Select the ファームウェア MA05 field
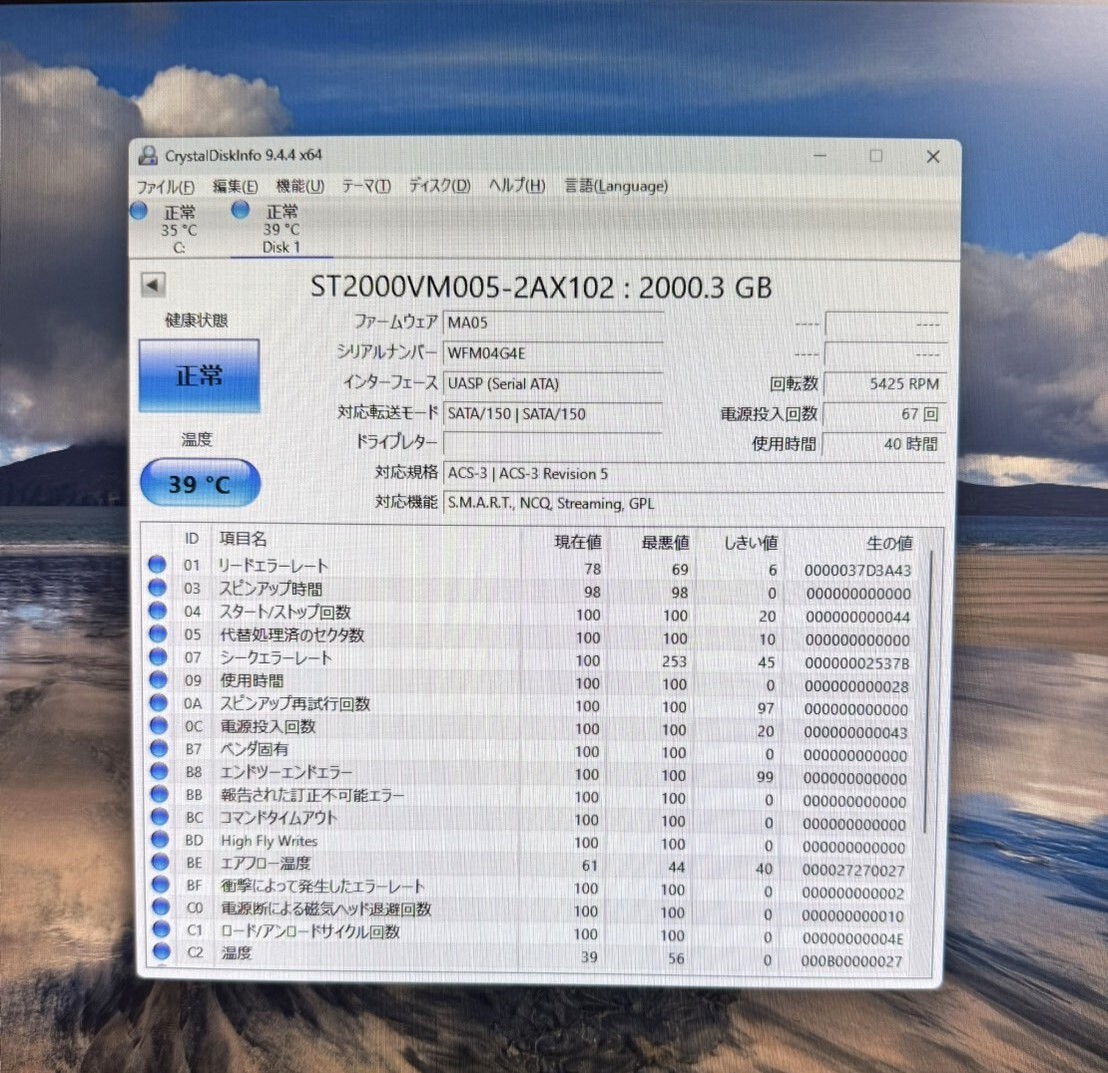1108x1073 pixels. pos(553,322)
